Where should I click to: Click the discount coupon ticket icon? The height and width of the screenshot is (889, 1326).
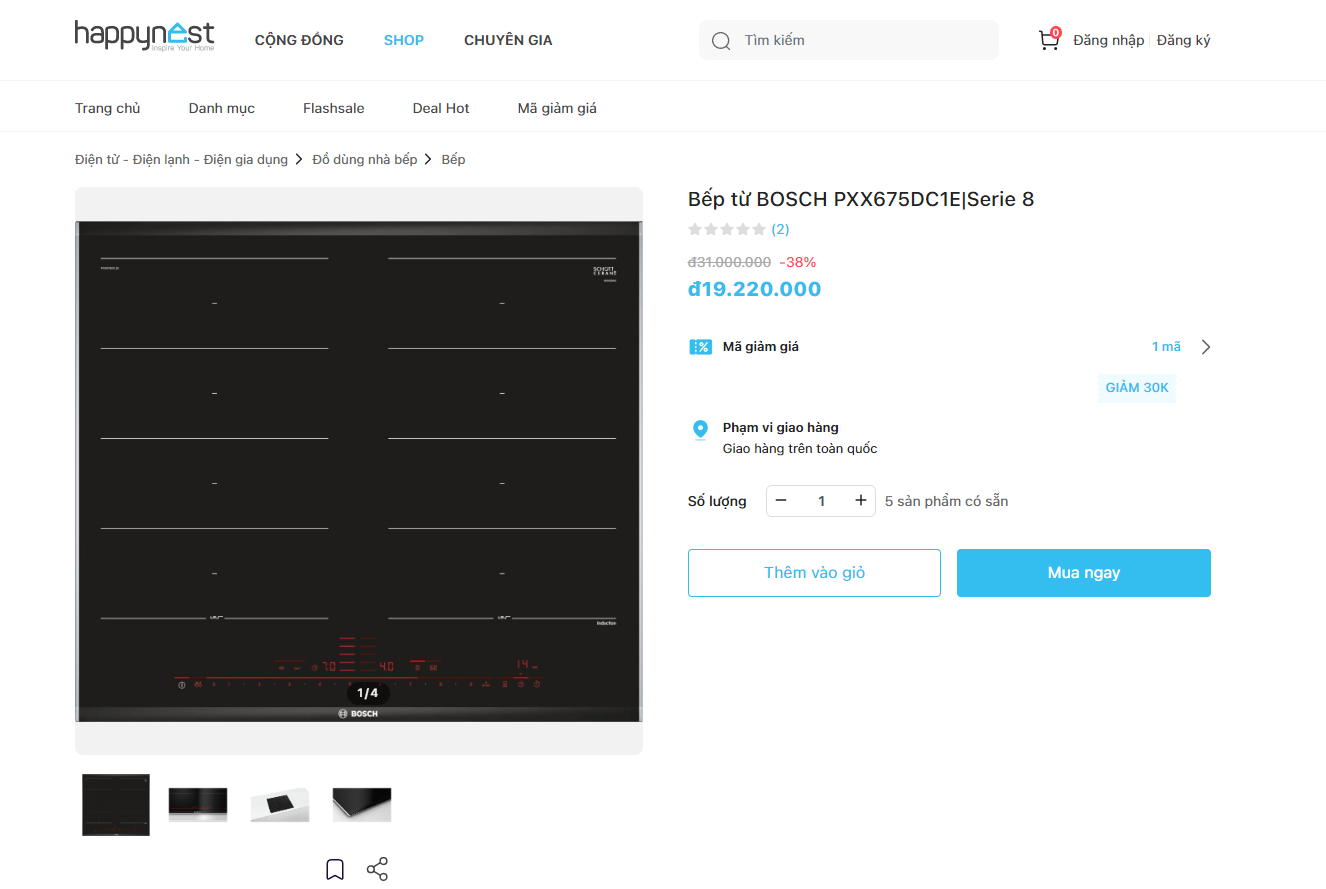pos(700,347)
